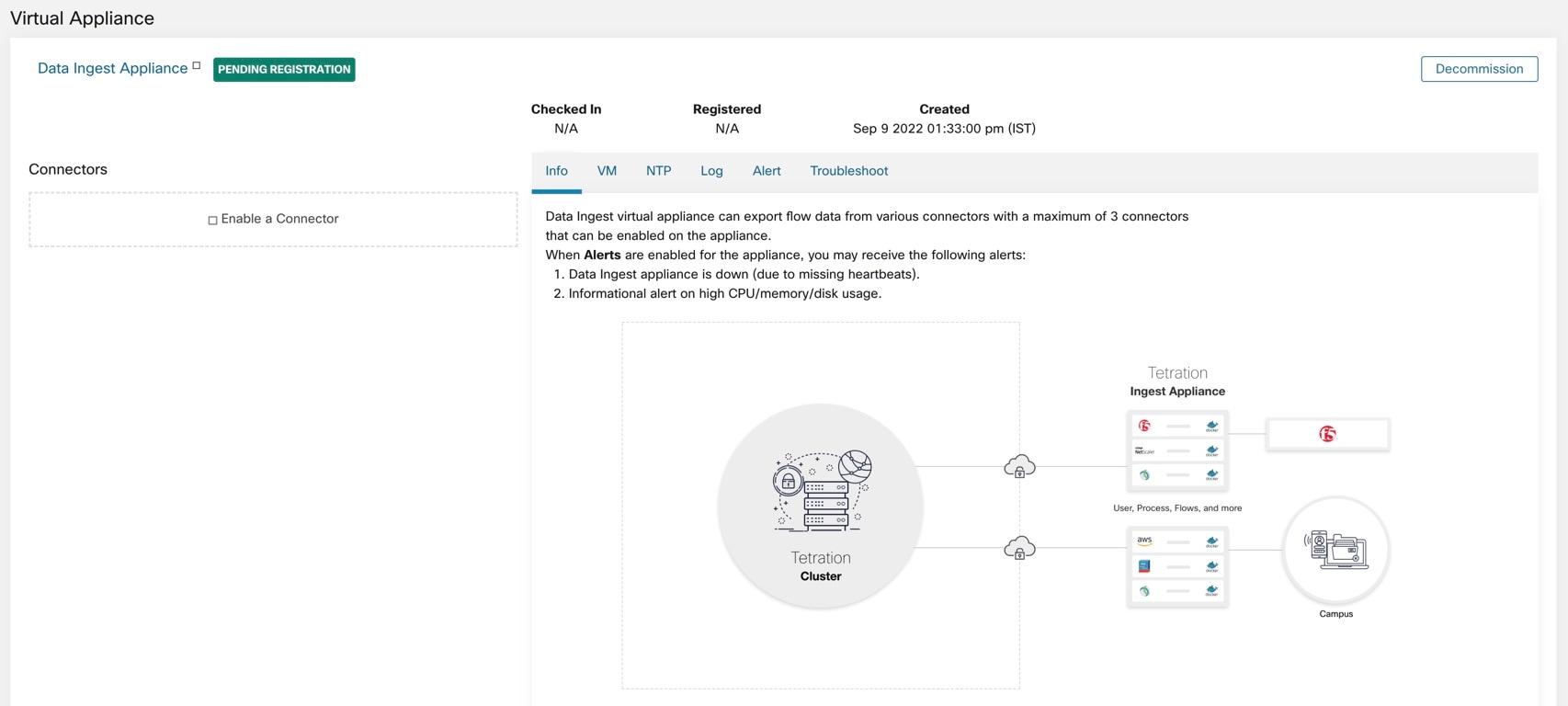Click the Data Ingest Appliance link

112,68
